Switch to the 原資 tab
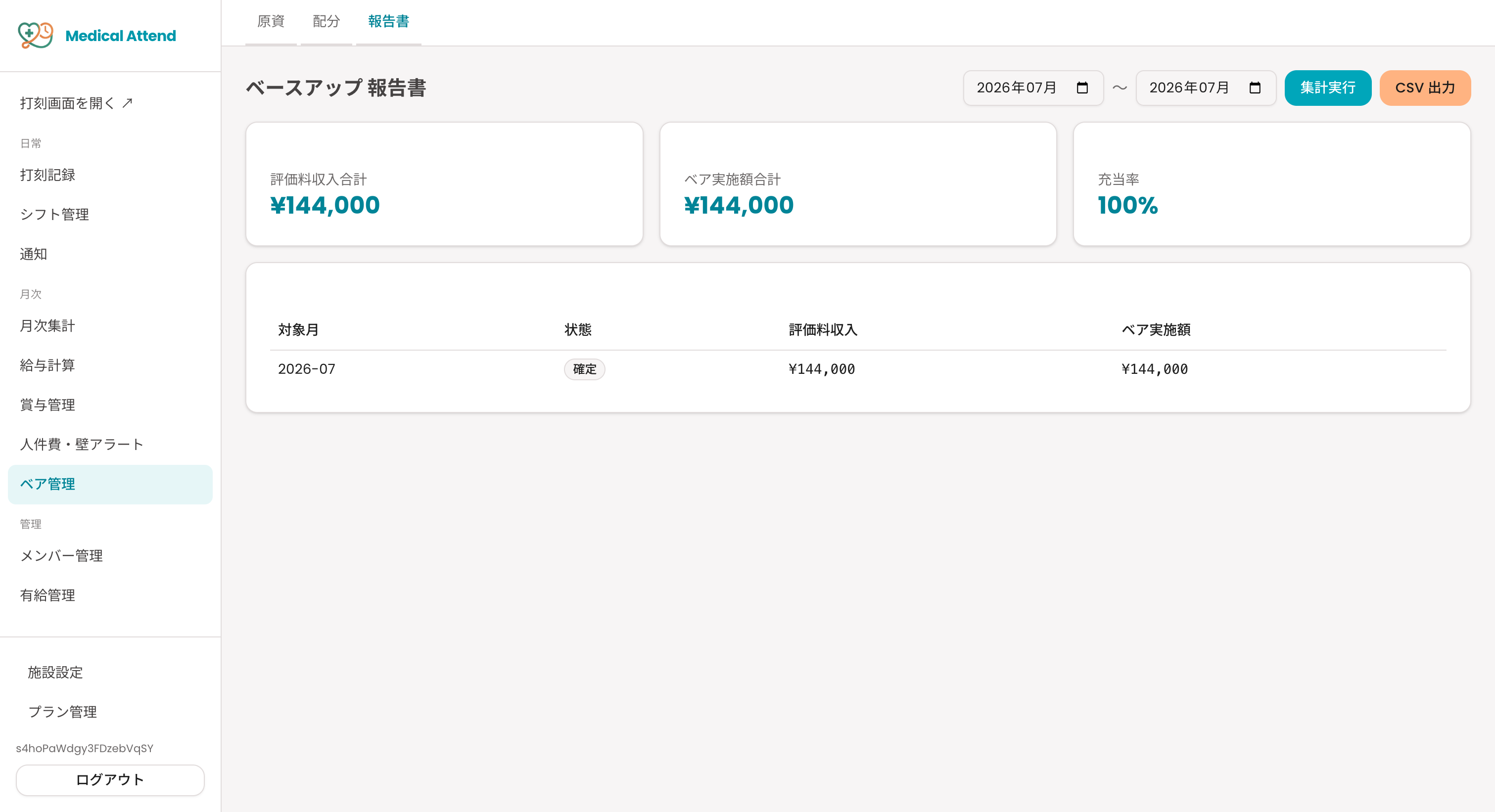Viewport: 1495px width, 812px height. [271, 22]
